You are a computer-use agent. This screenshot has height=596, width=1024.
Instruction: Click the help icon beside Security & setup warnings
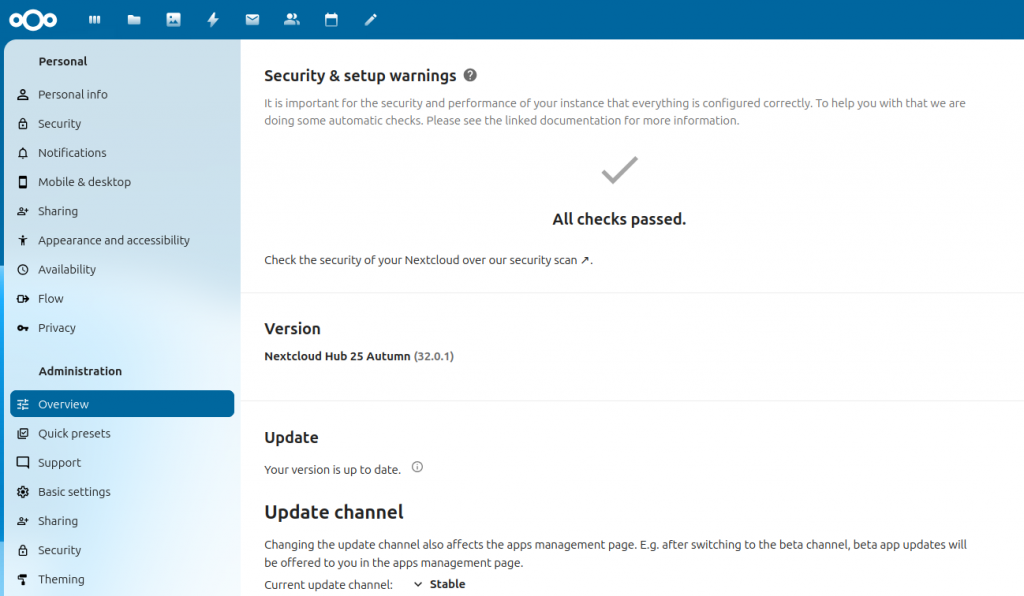[x=469, y=75]
